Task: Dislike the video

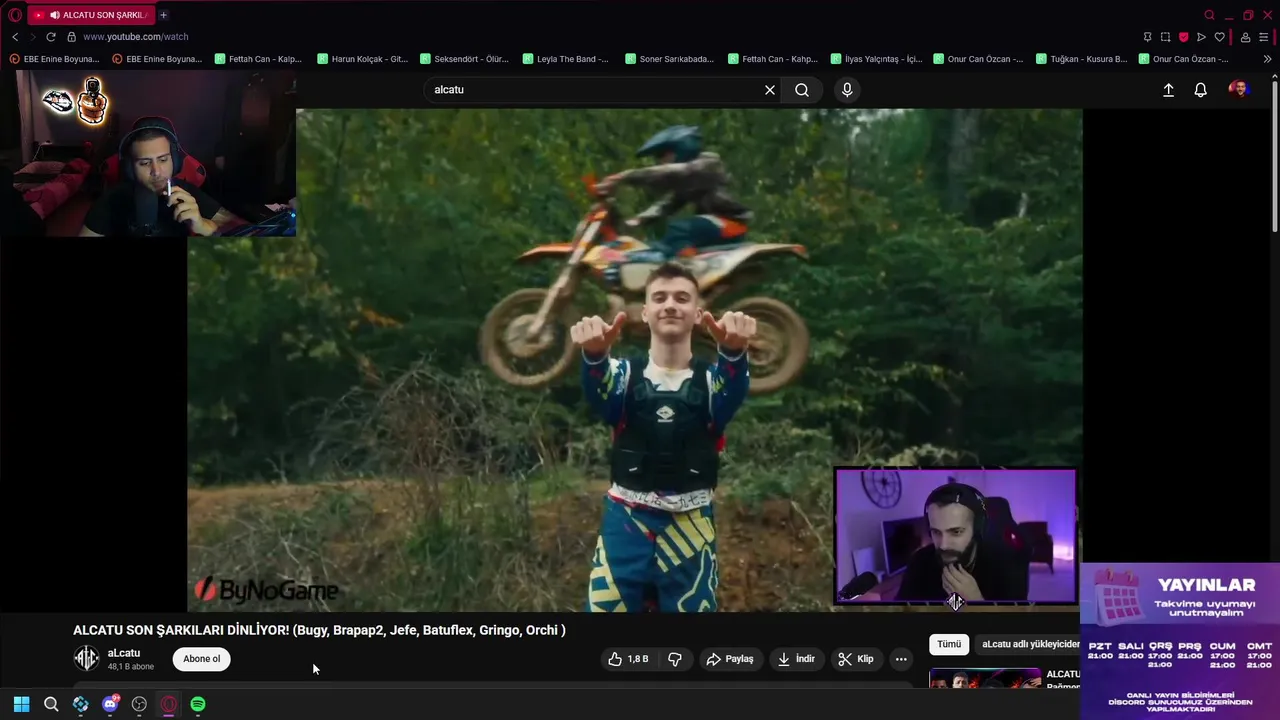Action: (x=675, y=659)
